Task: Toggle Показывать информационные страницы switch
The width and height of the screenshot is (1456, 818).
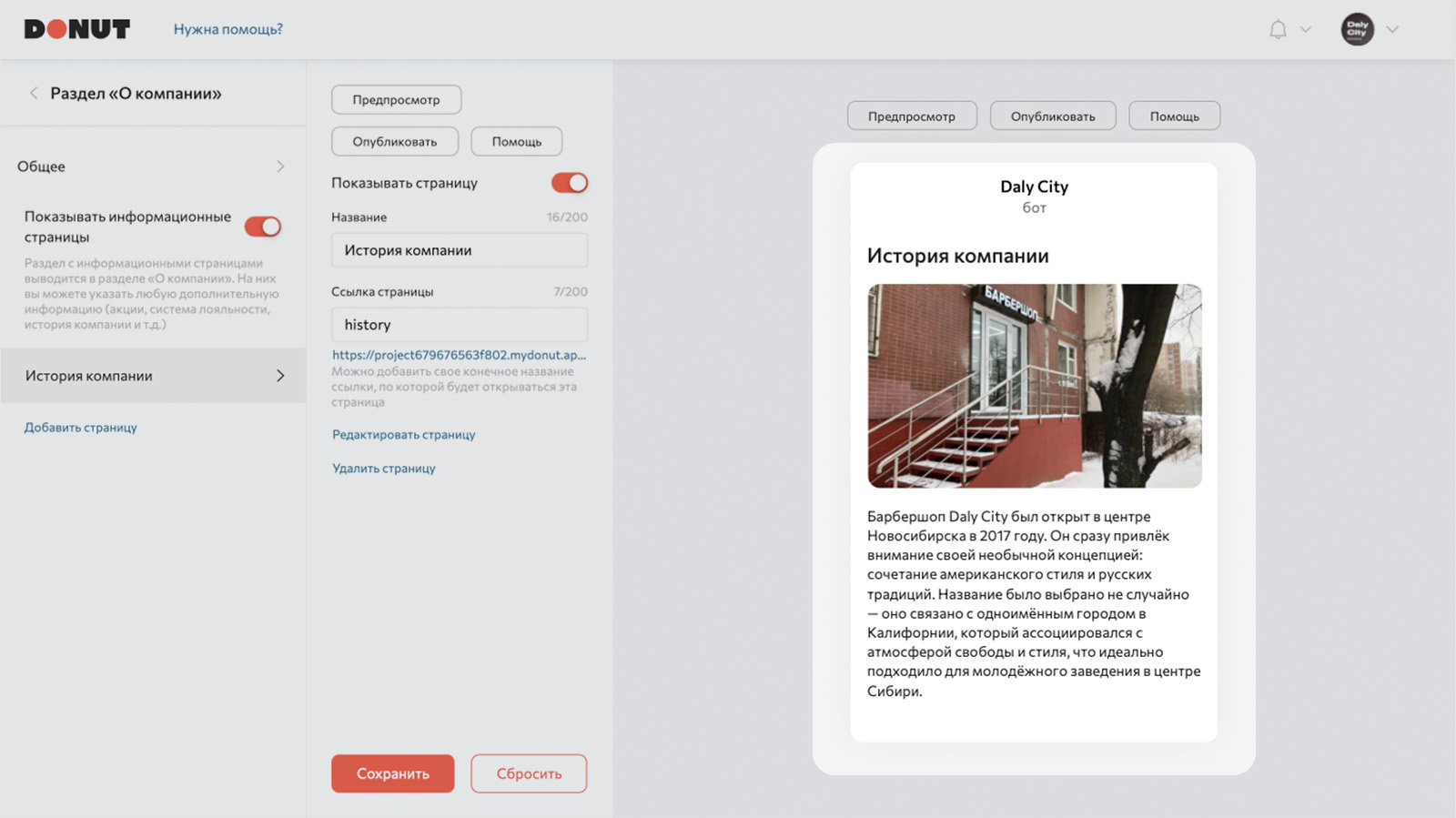Action: click(263, 227)
